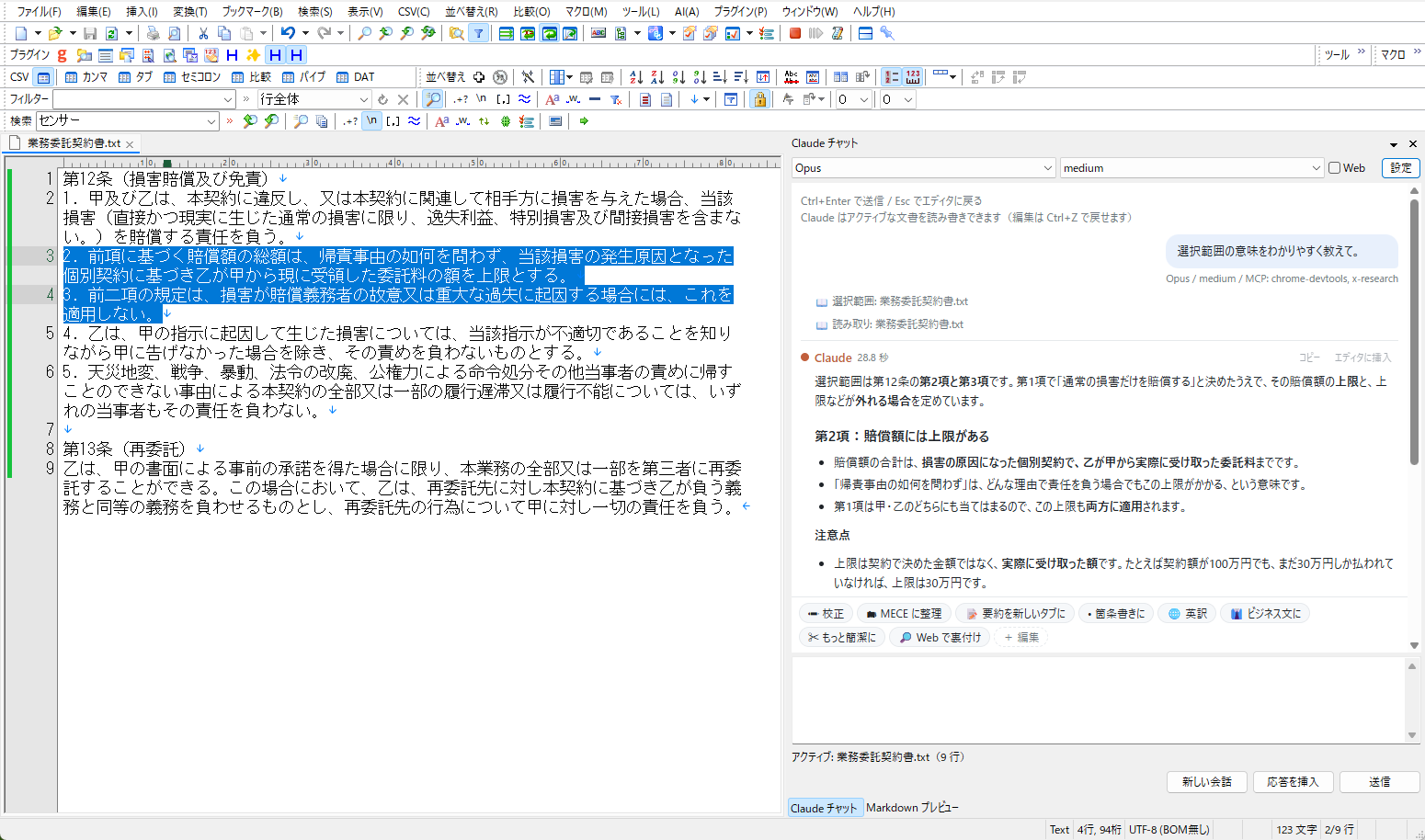The height and width of the screenshot is (840, 1425).
Task: Expand the ツール toolbar overflow chevron
Action: pyautogui.click(x=1362, y=52)
